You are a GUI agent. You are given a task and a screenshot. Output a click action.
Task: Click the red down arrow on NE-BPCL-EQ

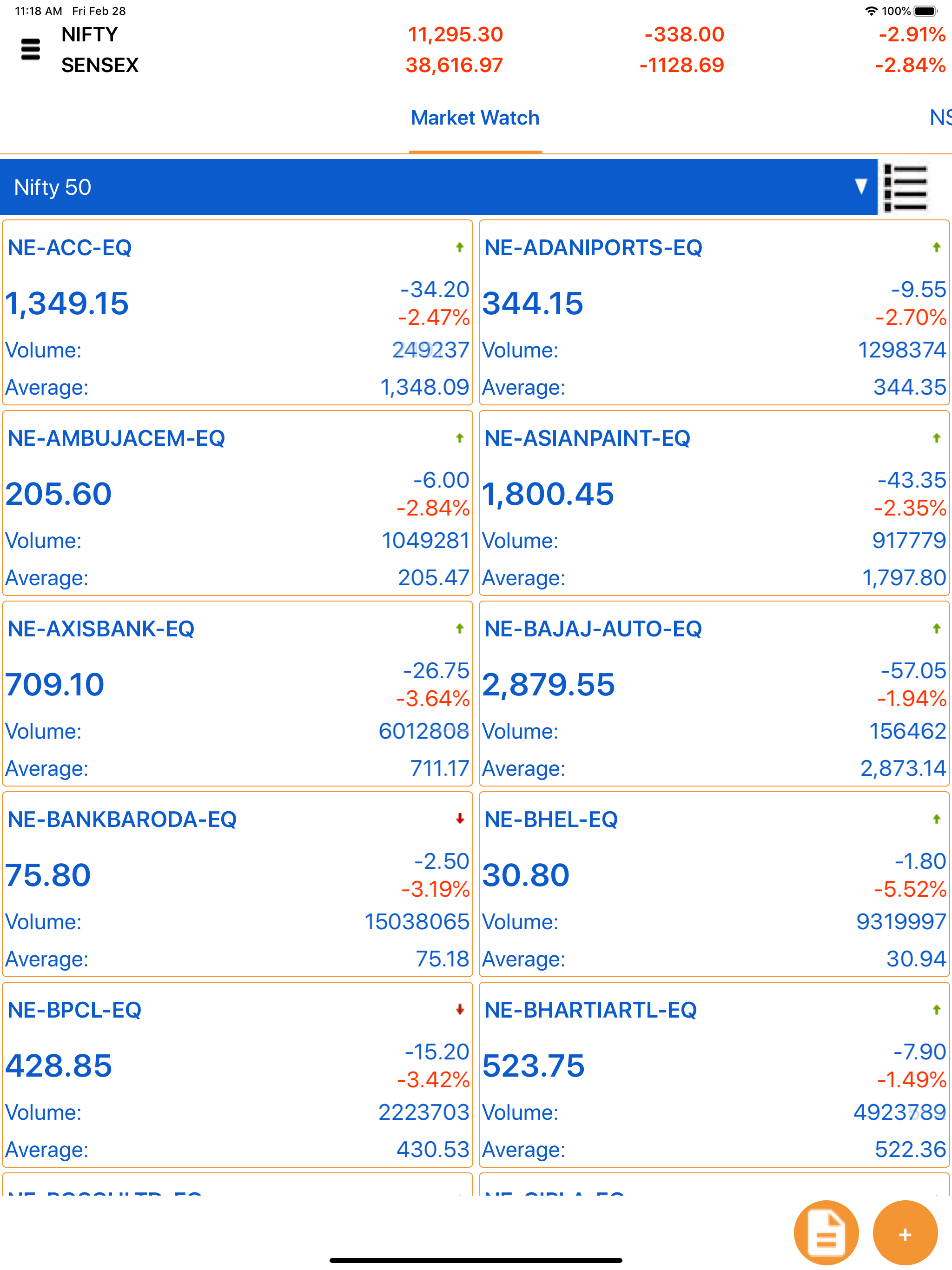coord(459,1010)
